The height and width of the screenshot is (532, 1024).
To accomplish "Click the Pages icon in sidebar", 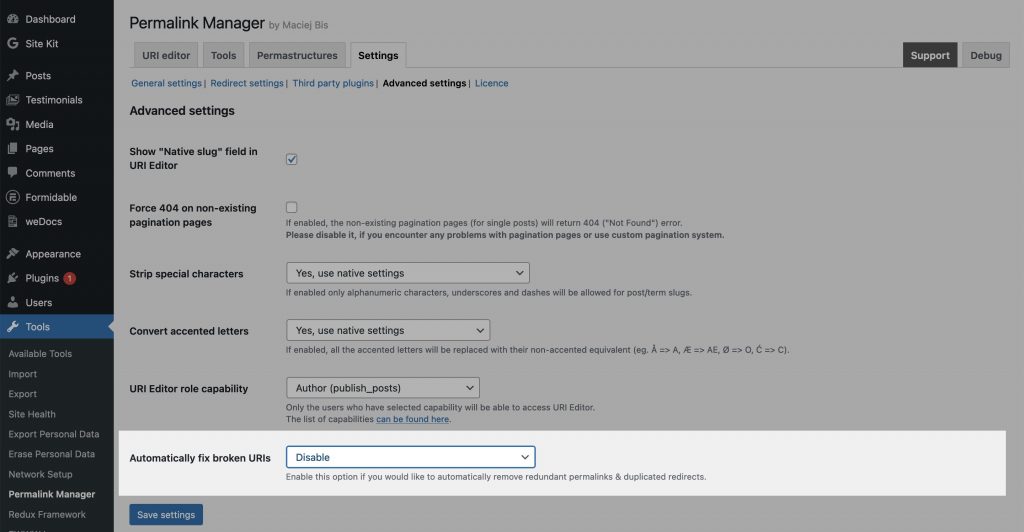I will pos(12,148).
